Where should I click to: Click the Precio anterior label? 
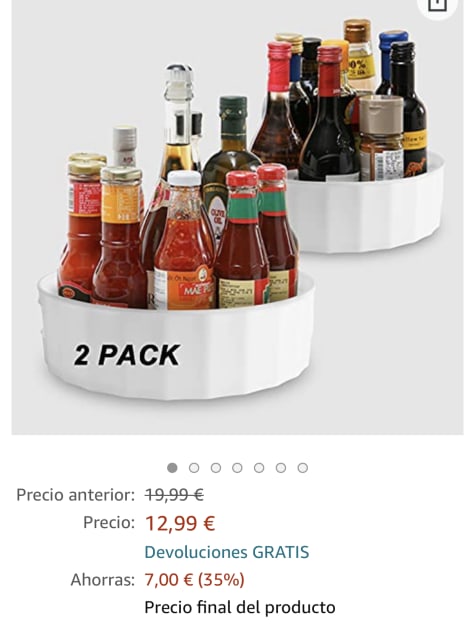(75, 495)
